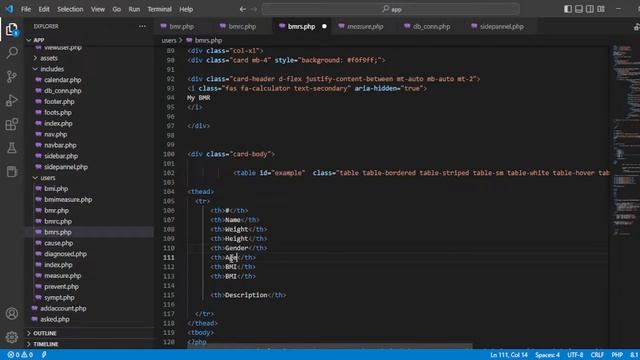Open the Extensions view icon
This screenshot has height=360, width=640.
[12, 124]
